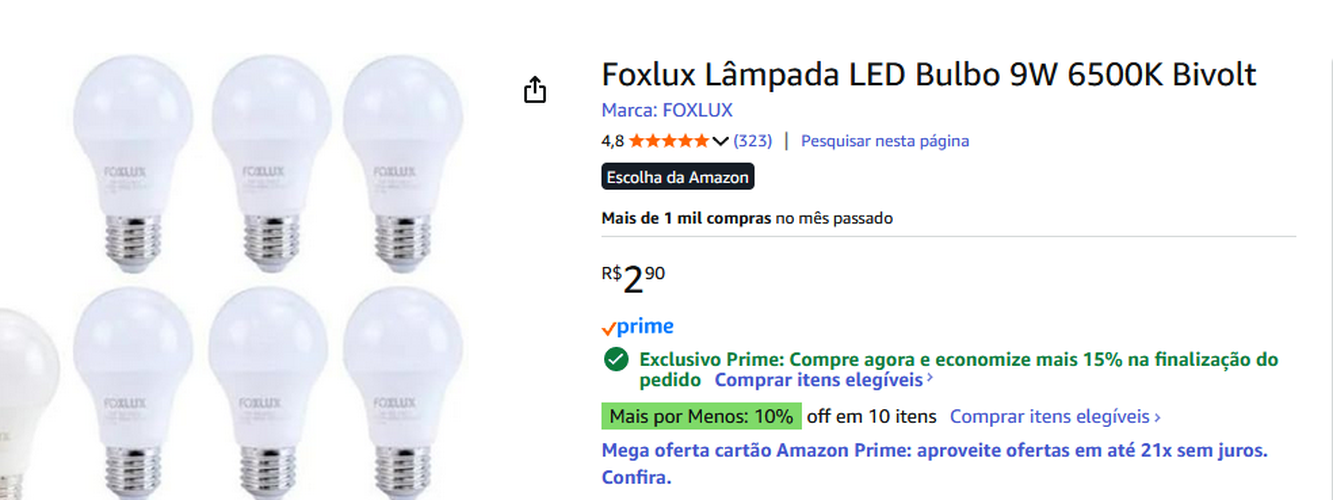1333x500 pixels.
Task: Click the share icon beside the product title
Action: coord(535,91)
